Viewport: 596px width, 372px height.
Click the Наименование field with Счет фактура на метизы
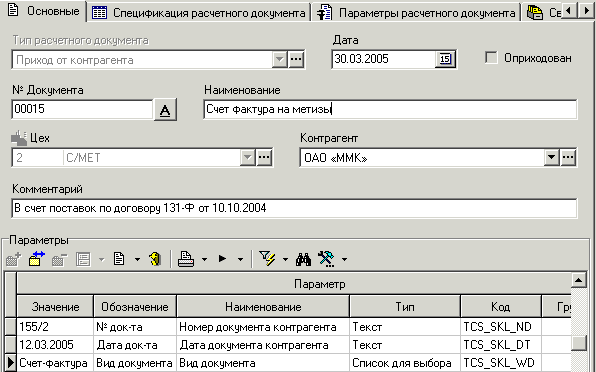click(390, 109)
